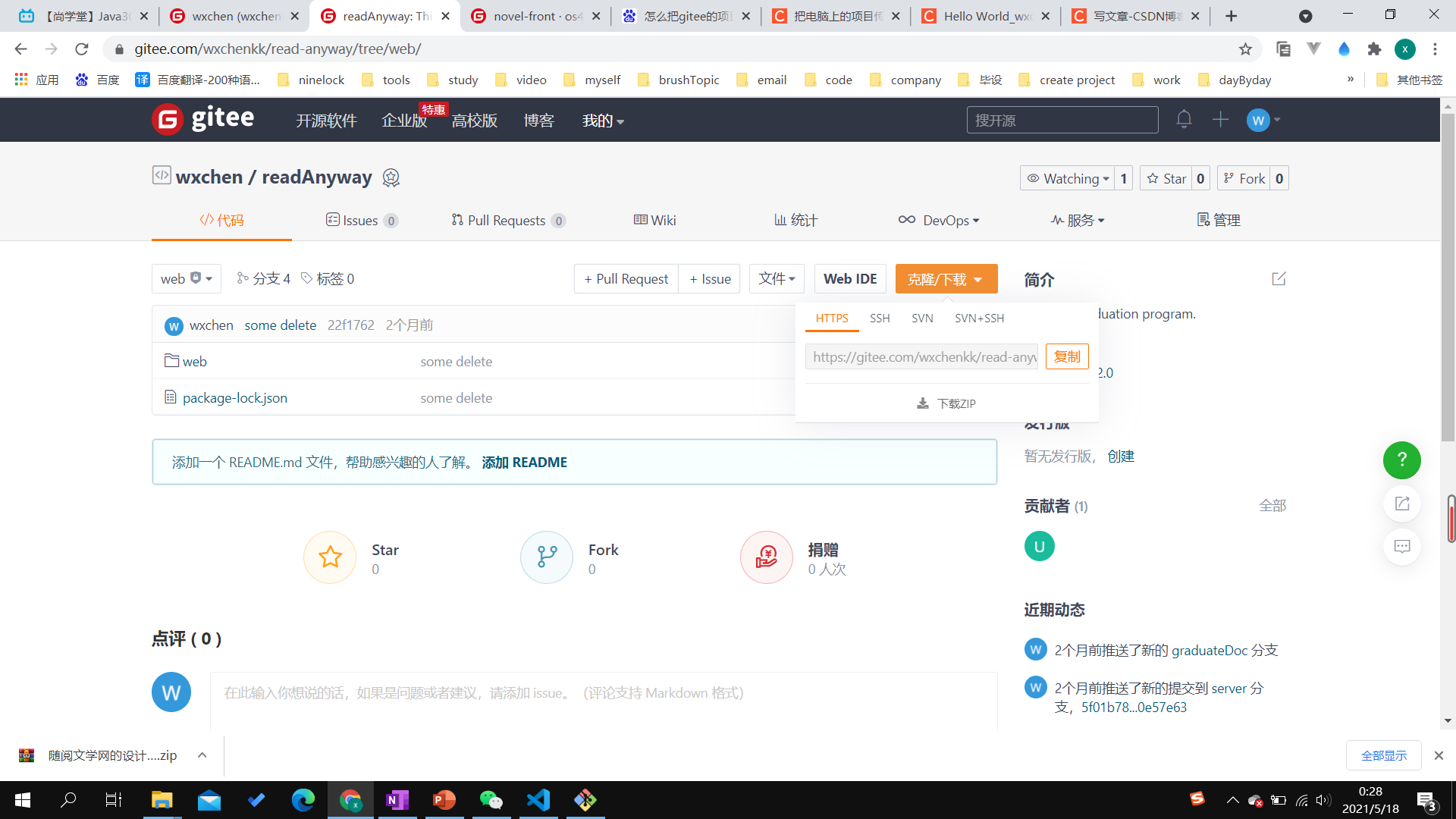The height and width of the screenshot is (819, 1456).
Task: Click the plus icon in gitee header
Action: tap(1220, 119)
